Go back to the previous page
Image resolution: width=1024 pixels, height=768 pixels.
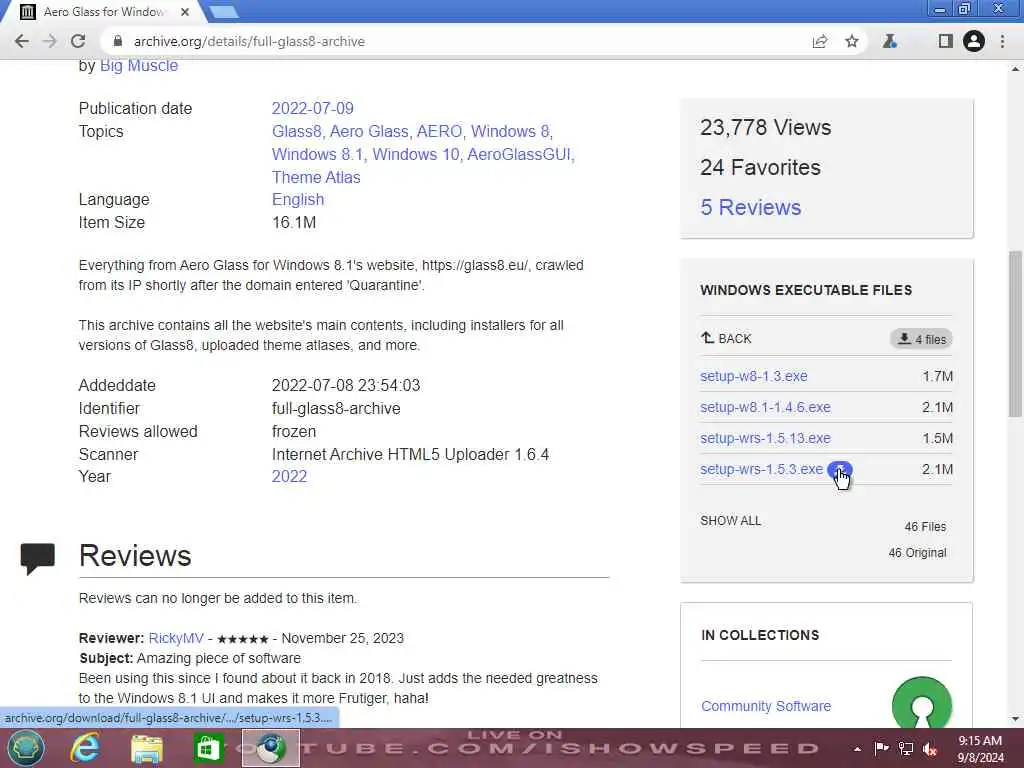22,41
